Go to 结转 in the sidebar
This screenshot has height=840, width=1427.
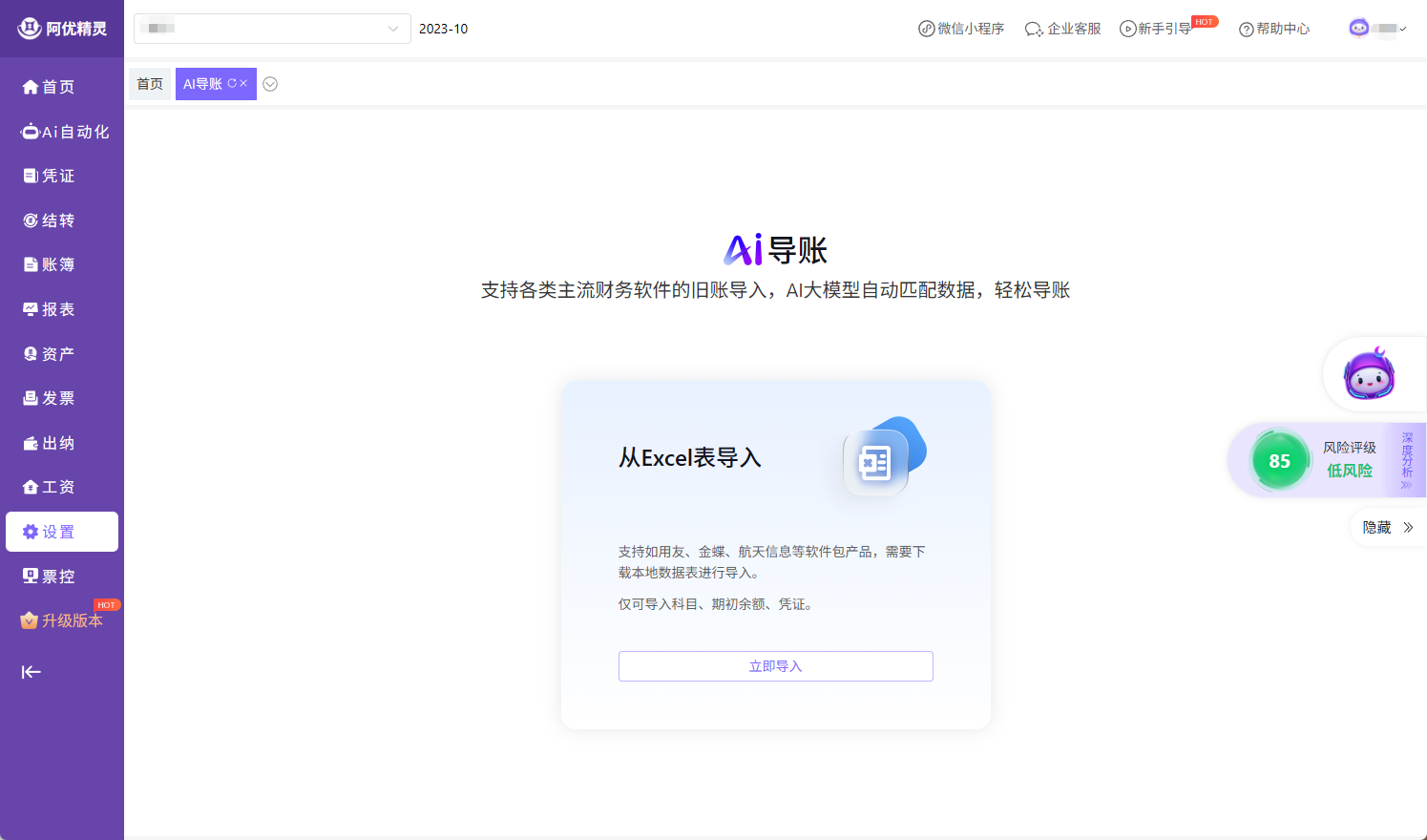tap(57, 220)
